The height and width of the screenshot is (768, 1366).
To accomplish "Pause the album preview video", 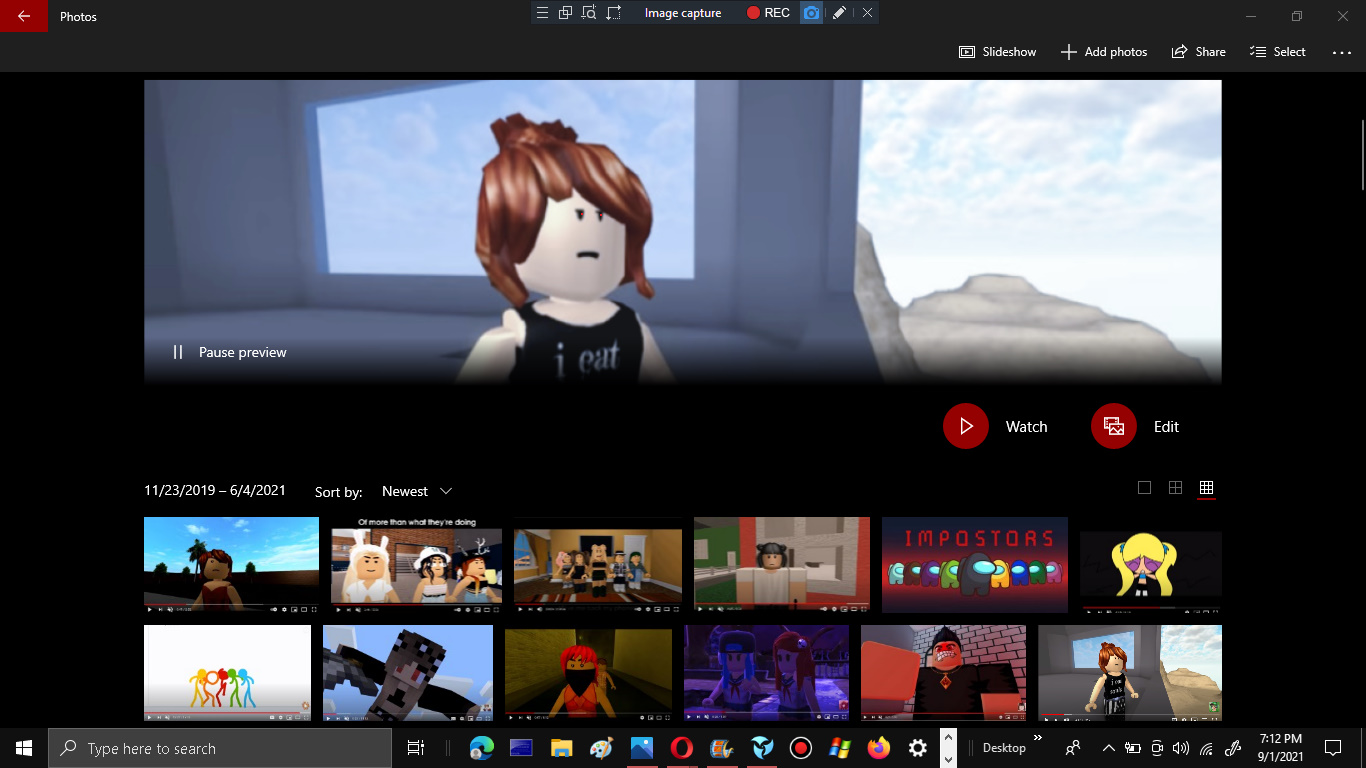I will (230, 352).
